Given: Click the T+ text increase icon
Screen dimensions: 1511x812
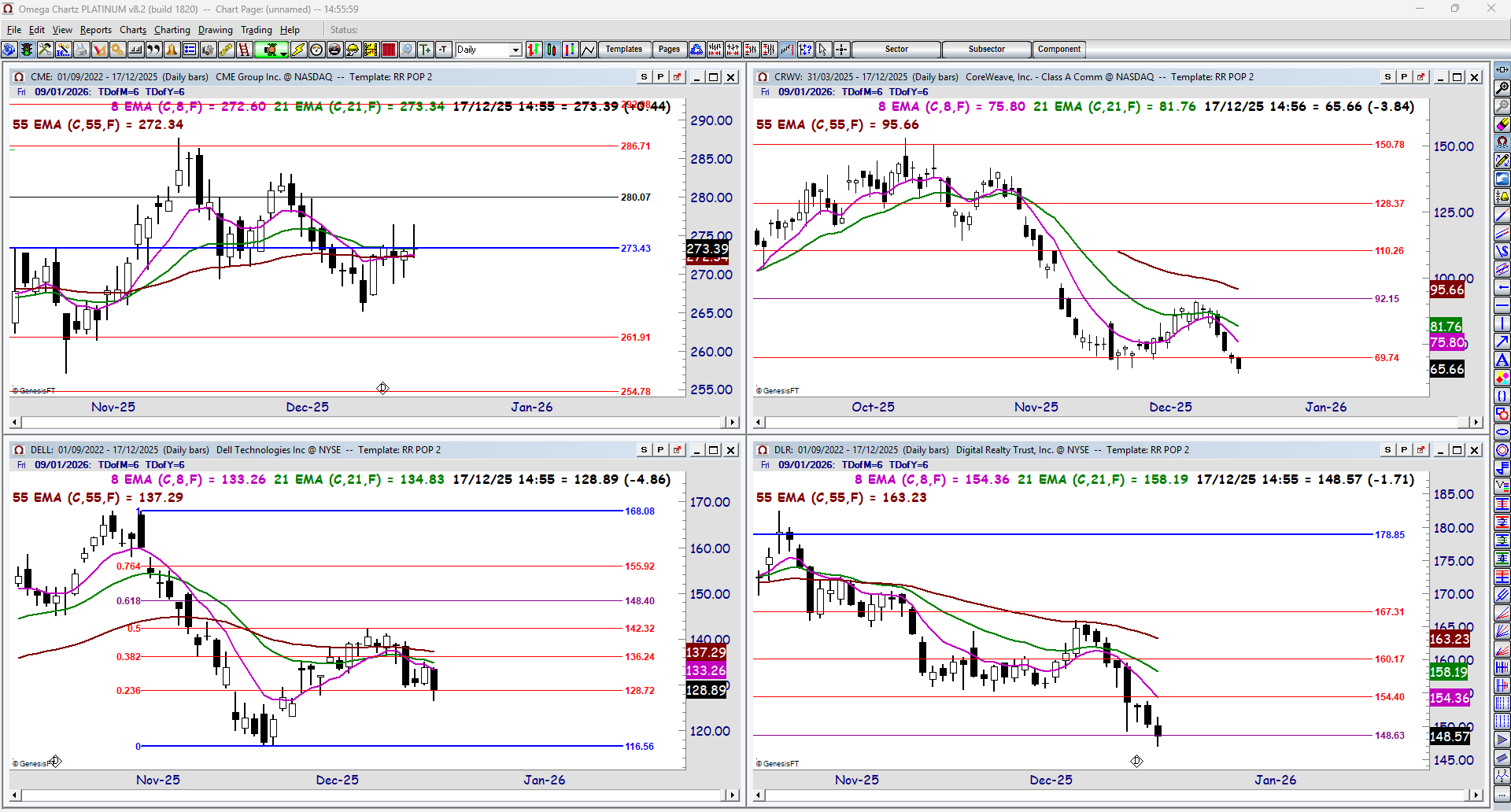Looking at the screenshot, I should [425, 50].
